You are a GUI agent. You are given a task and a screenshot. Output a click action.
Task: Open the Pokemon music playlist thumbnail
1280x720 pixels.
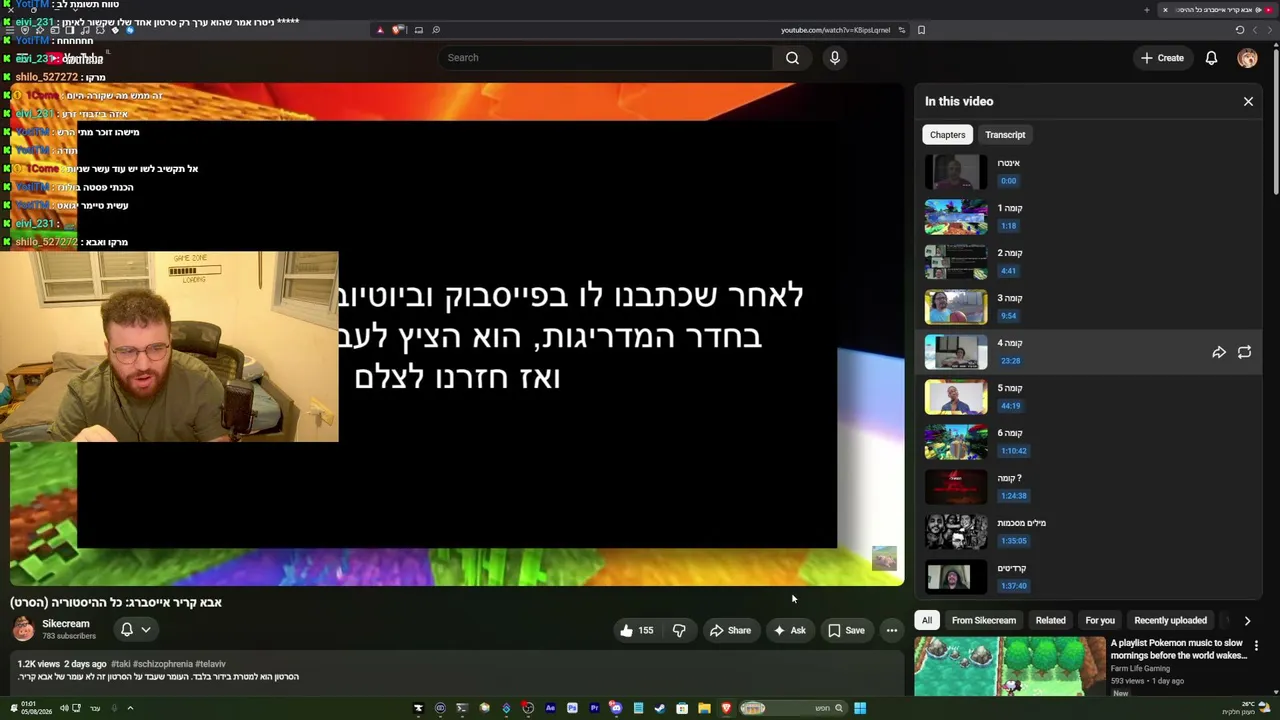[x=1009, y=666]
